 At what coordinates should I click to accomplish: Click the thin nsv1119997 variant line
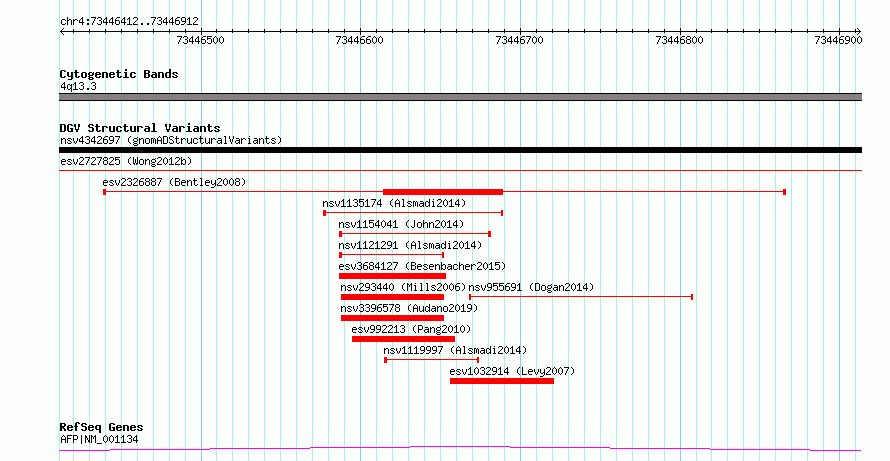click(431, 360)
